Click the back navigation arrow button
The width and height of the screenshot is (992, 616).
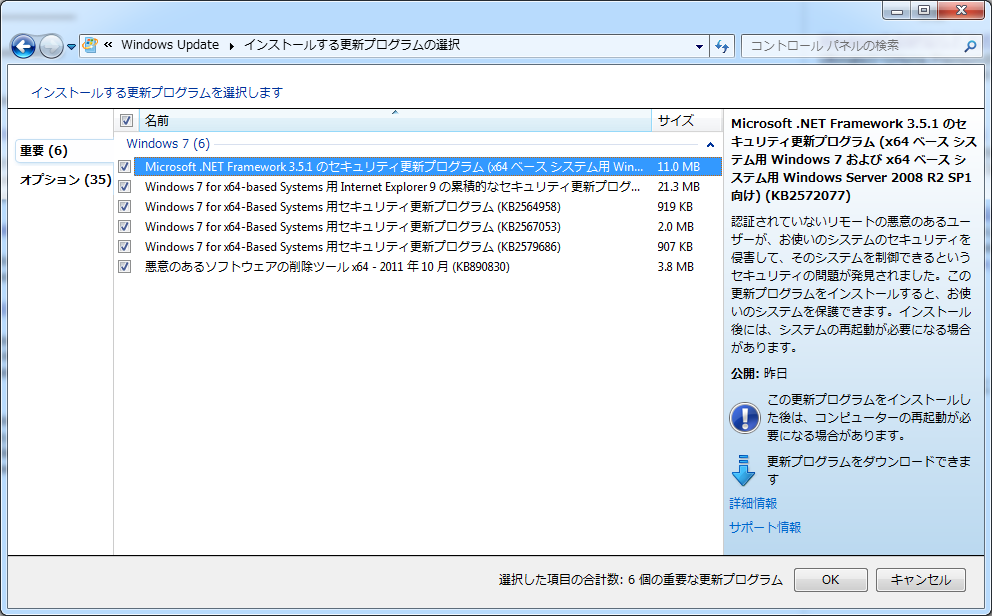coord(24,46)
